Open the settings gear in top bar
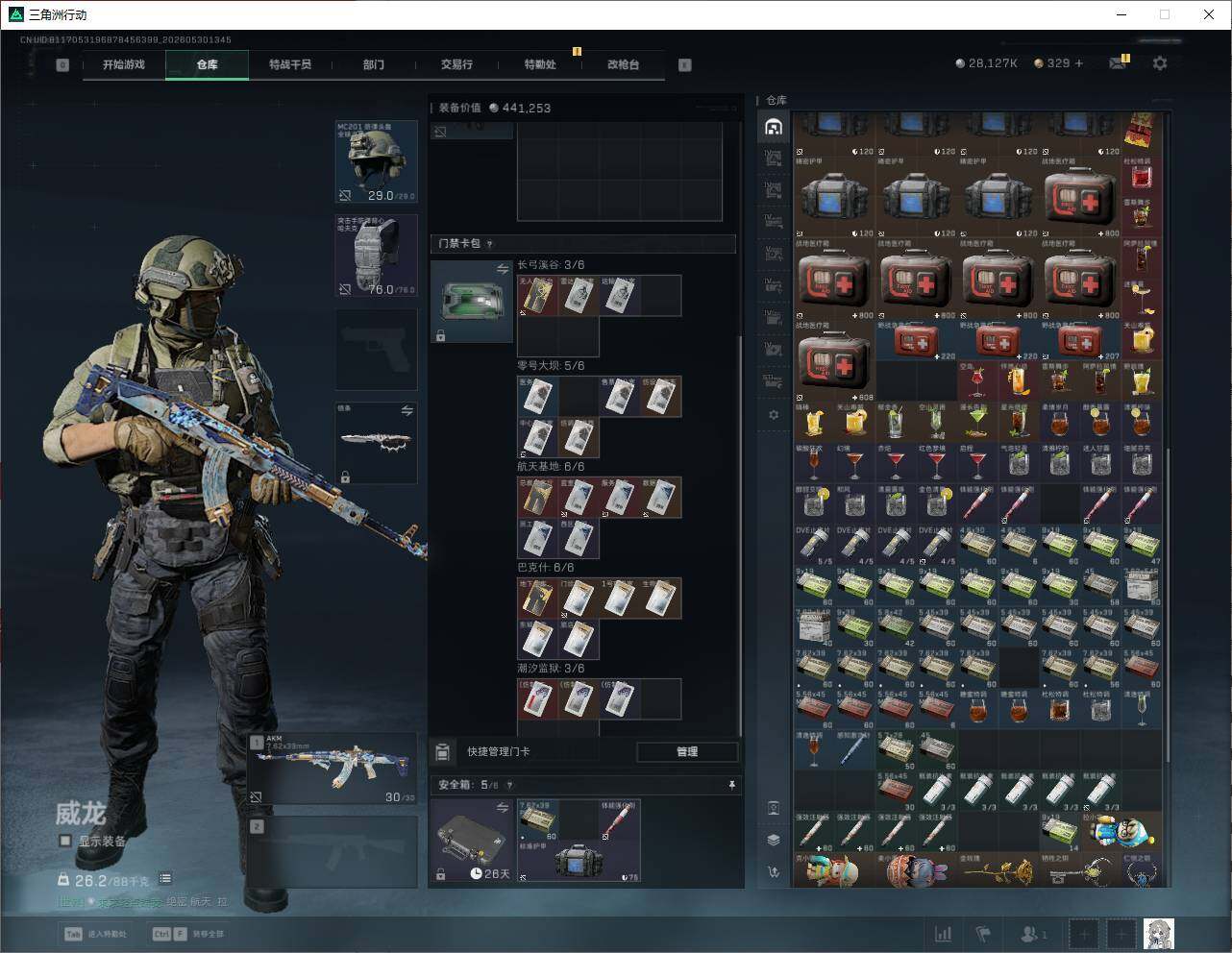Image resolution: width=1232 pixels, height=953 pixels. [x=1160, y=63]
